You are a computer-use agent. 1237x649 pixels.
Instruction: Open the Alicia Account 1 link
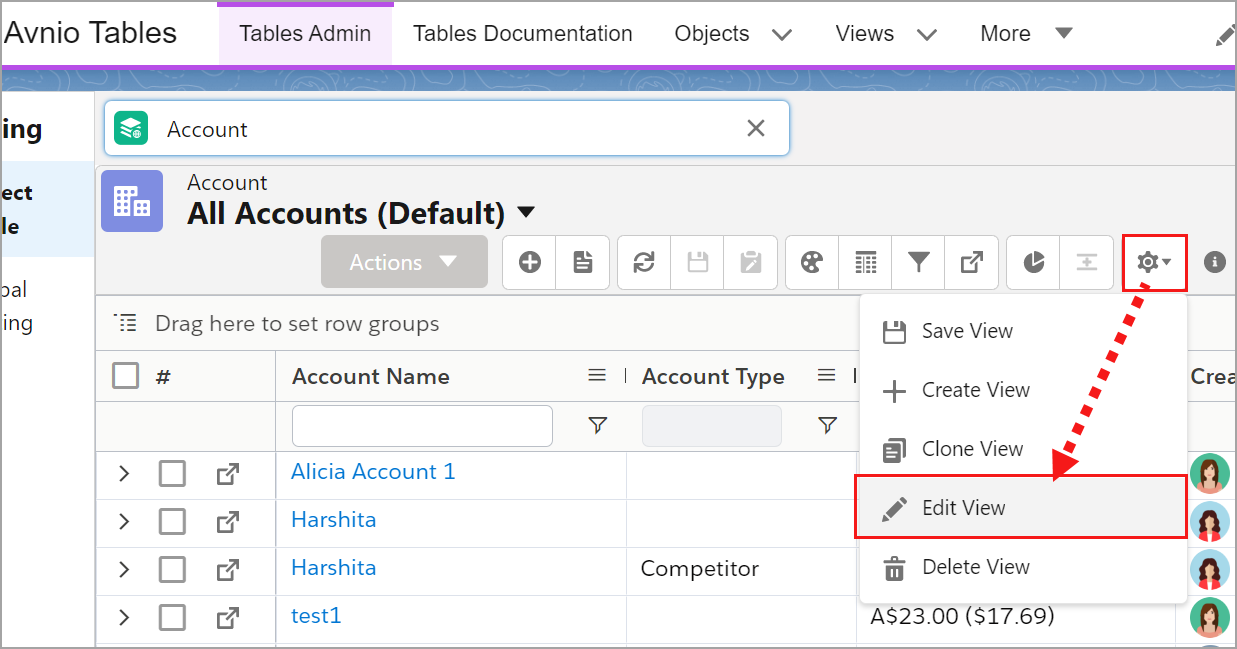coord(373,472)
